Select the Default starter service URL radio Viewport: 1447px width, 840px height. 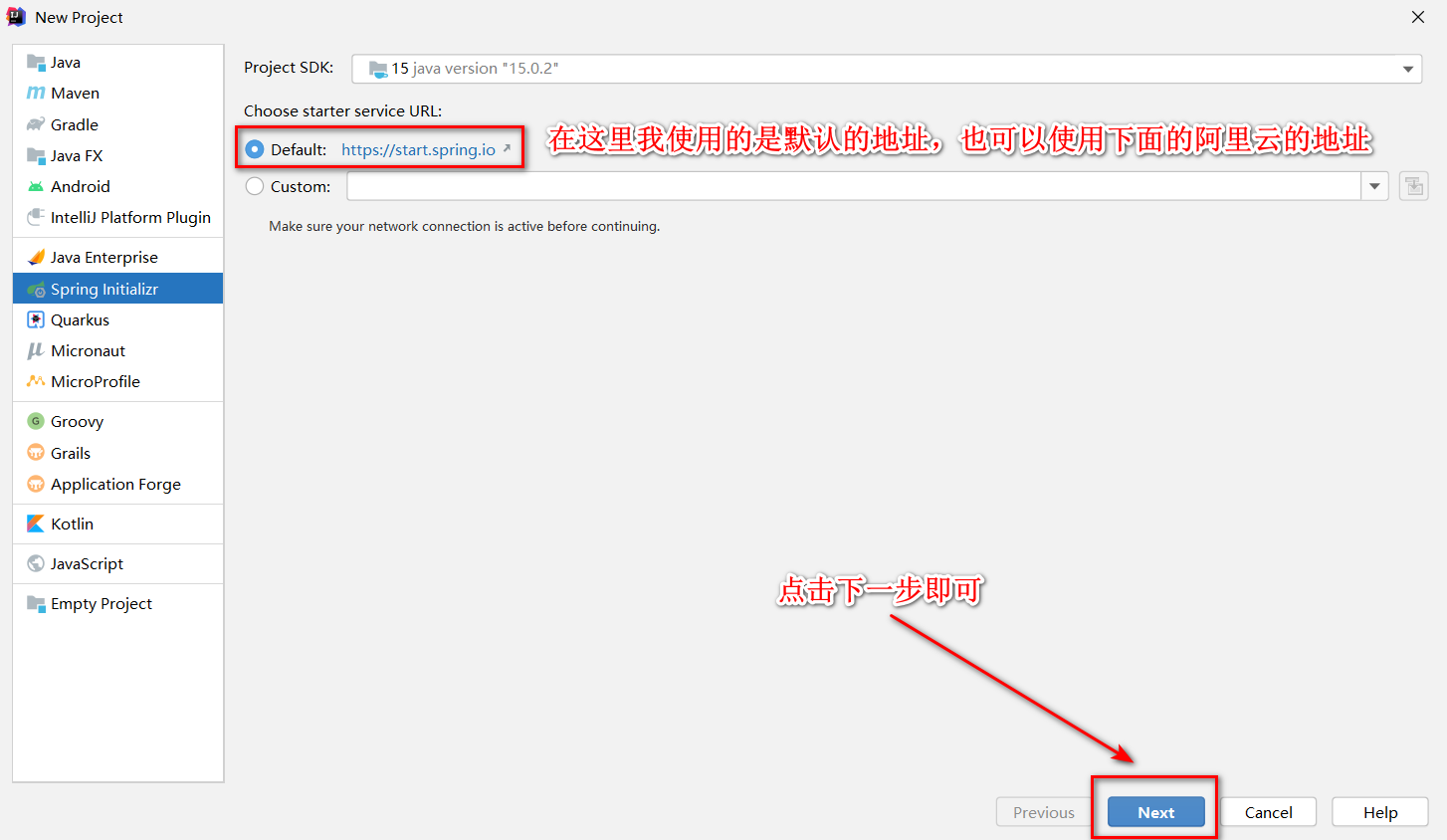(255, 149)
